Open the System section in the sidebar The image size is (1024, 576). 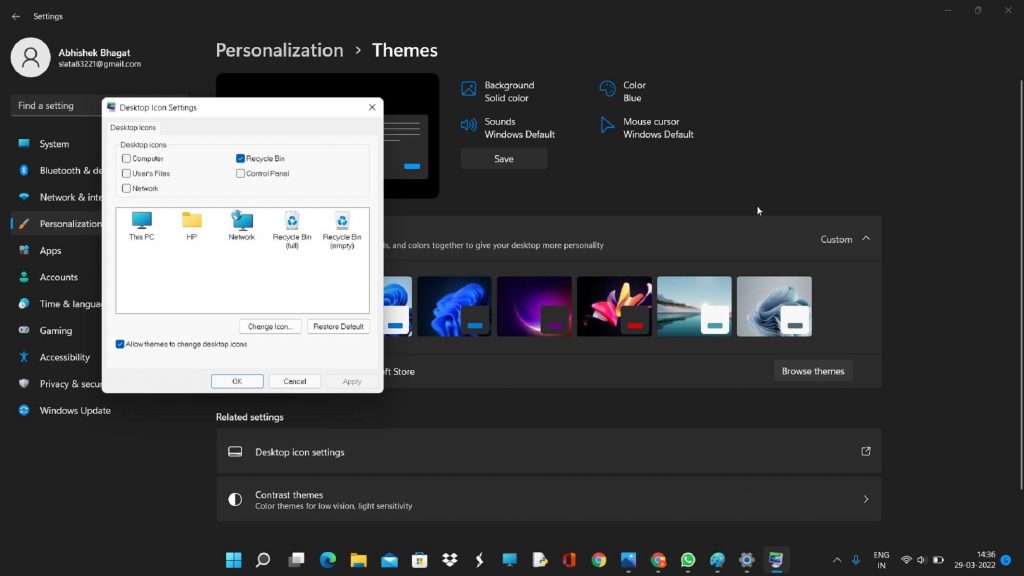pyautogui.click(x=54, y=144)
